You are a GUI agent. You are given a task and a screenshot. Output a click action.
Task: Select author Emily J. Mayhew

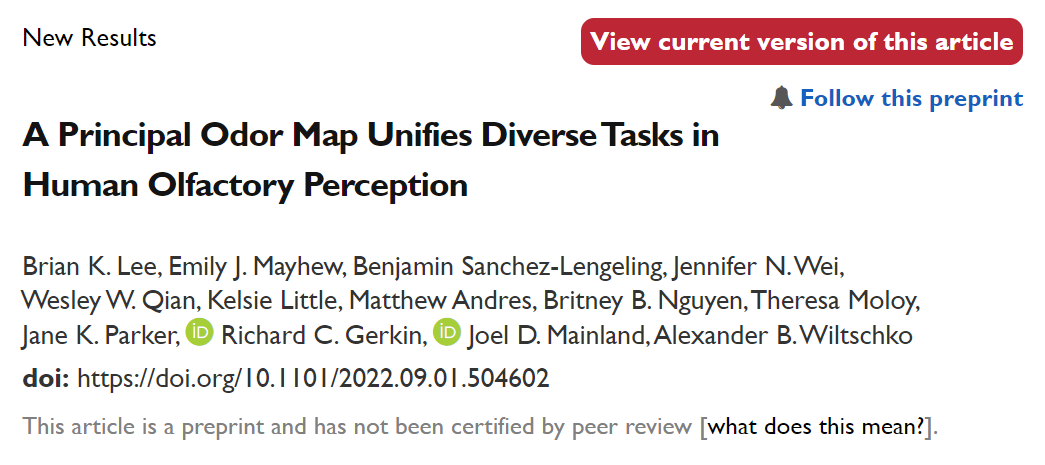[255, 266]
